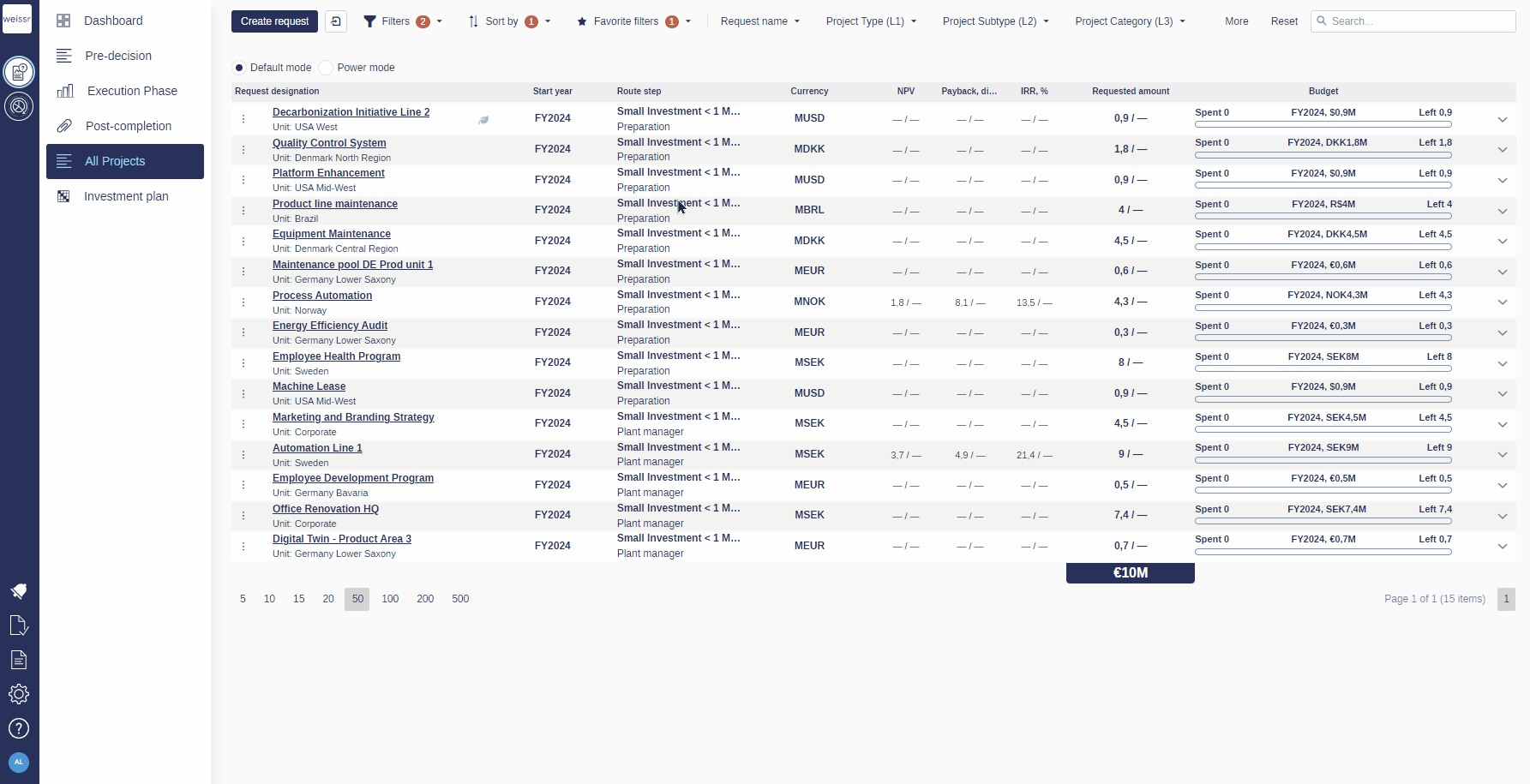Click budget progress bar of Employee Health Program

(1323, 368)
